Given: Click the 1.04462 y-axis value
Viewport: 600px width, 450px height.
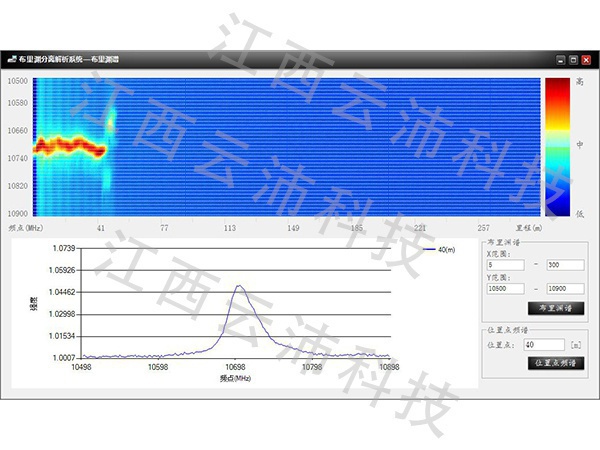Looking at the screenshot, I should [62, 292].
